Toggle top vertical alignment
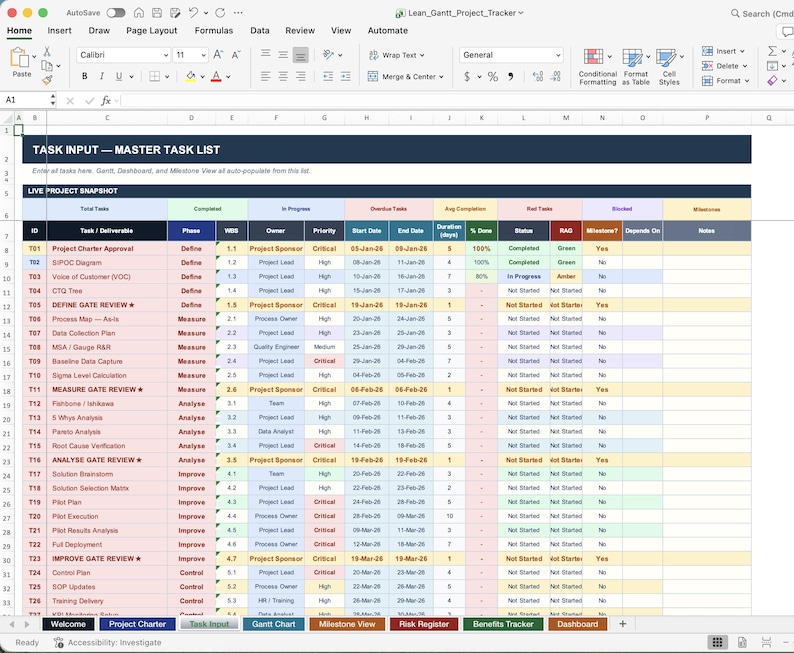This screenshot has height=653, width=794. (x=265, y=55)
